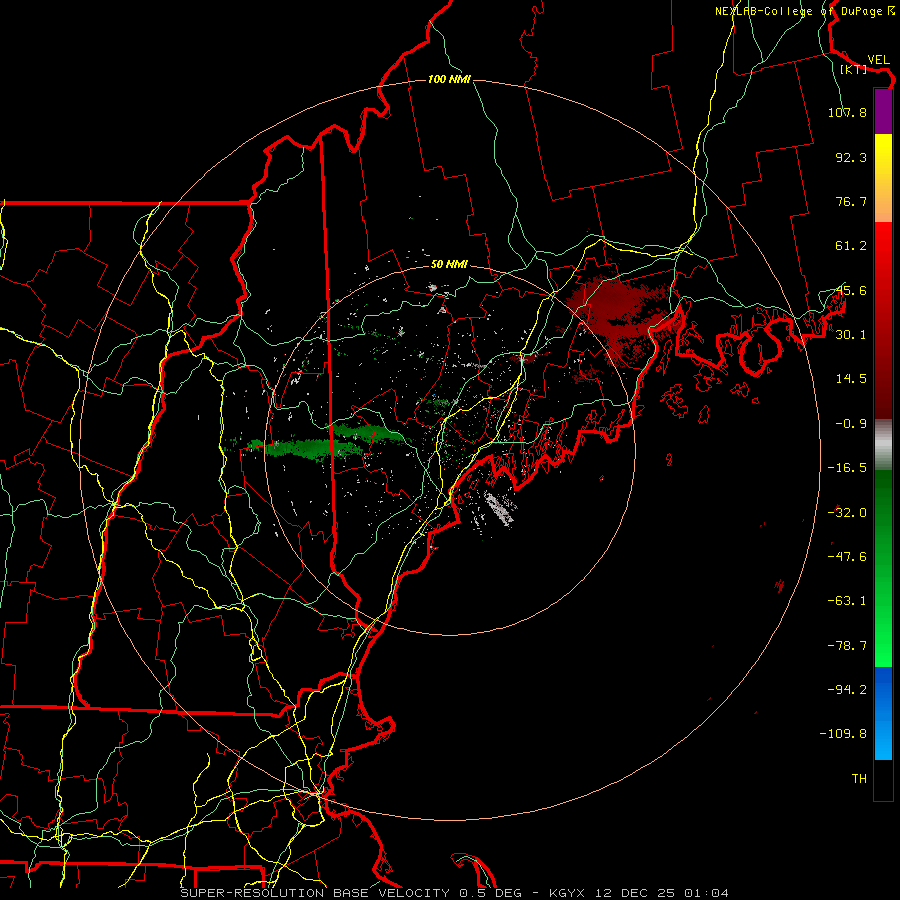
Task: Click the 30.1 legend value
Action: point(851,334)
